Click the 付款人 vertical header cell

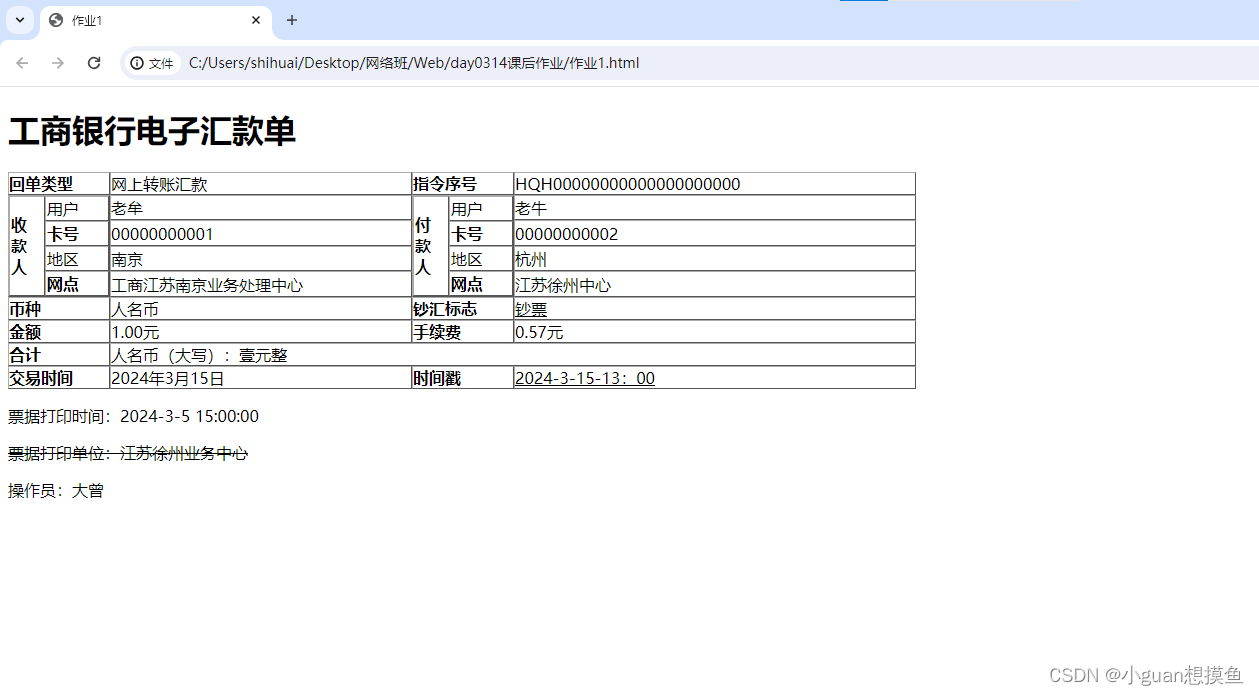point(431,246)
